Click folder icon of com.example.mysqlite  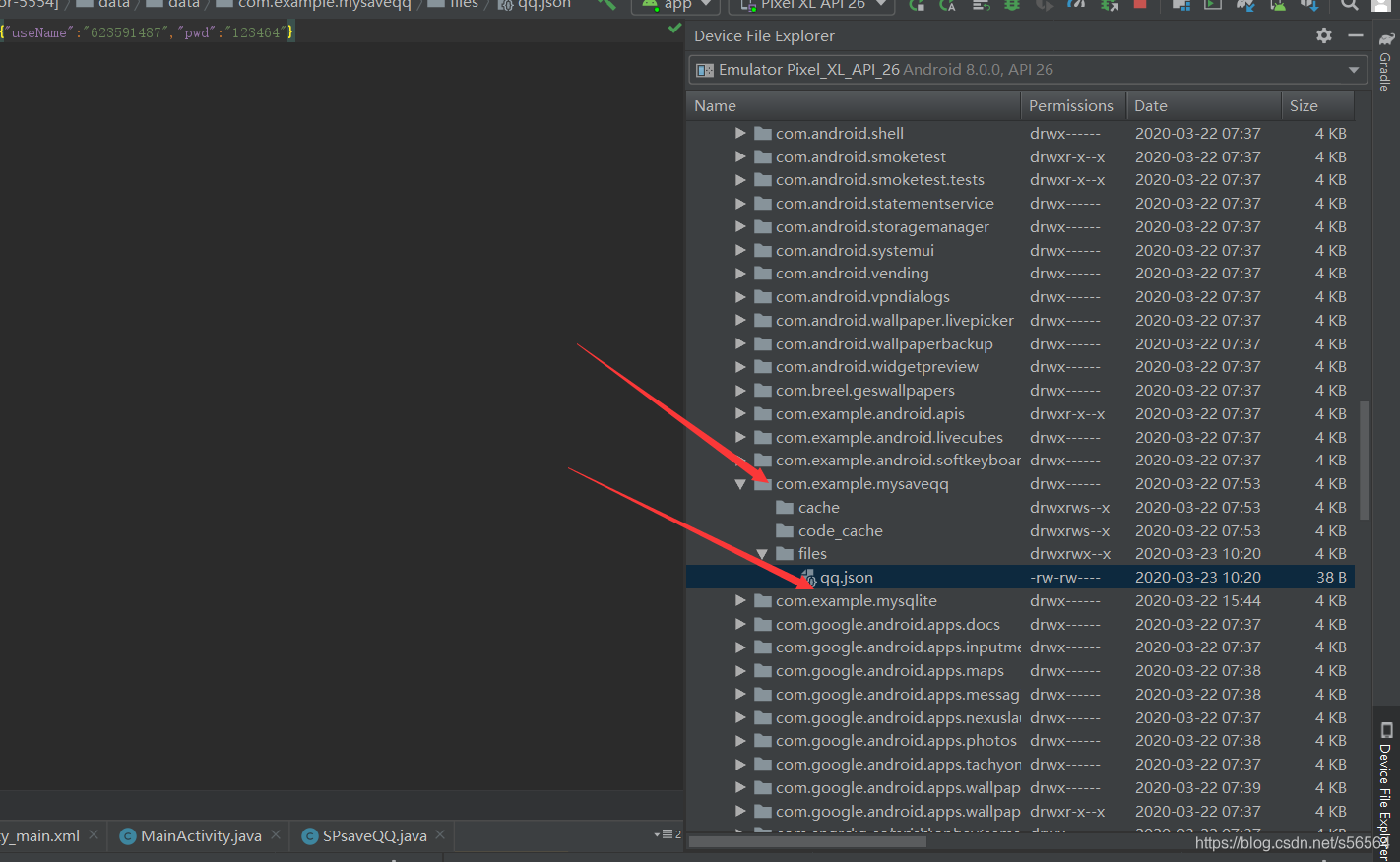[x=762, y=601]
